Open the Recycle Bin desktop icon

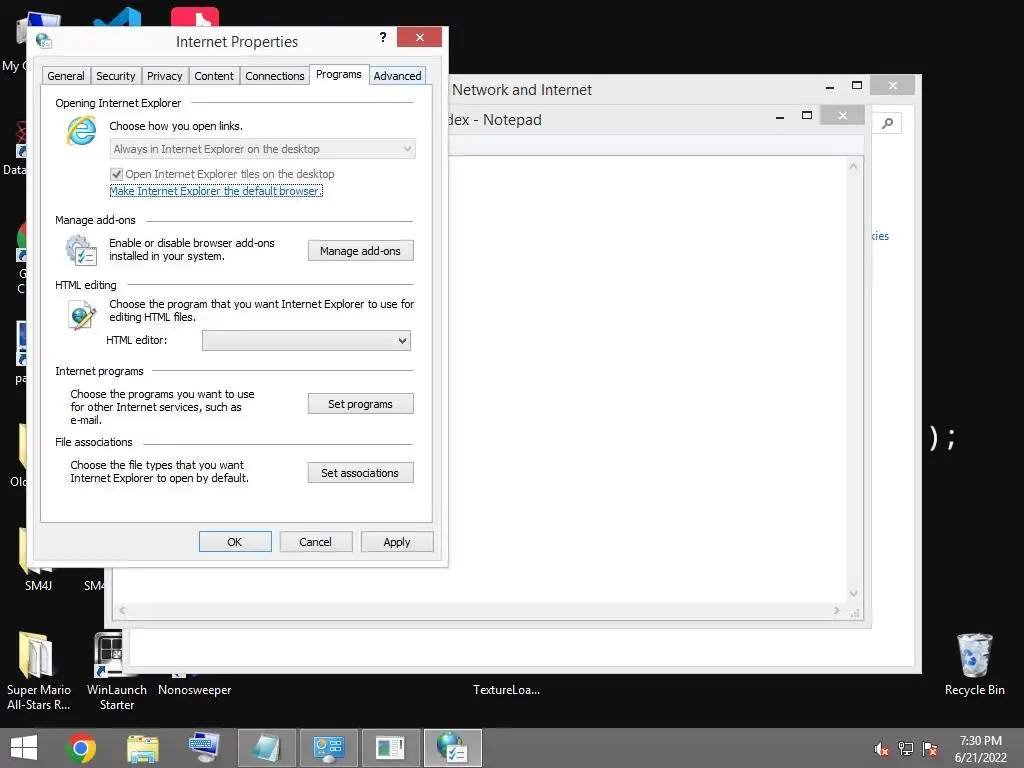[974, 655]
